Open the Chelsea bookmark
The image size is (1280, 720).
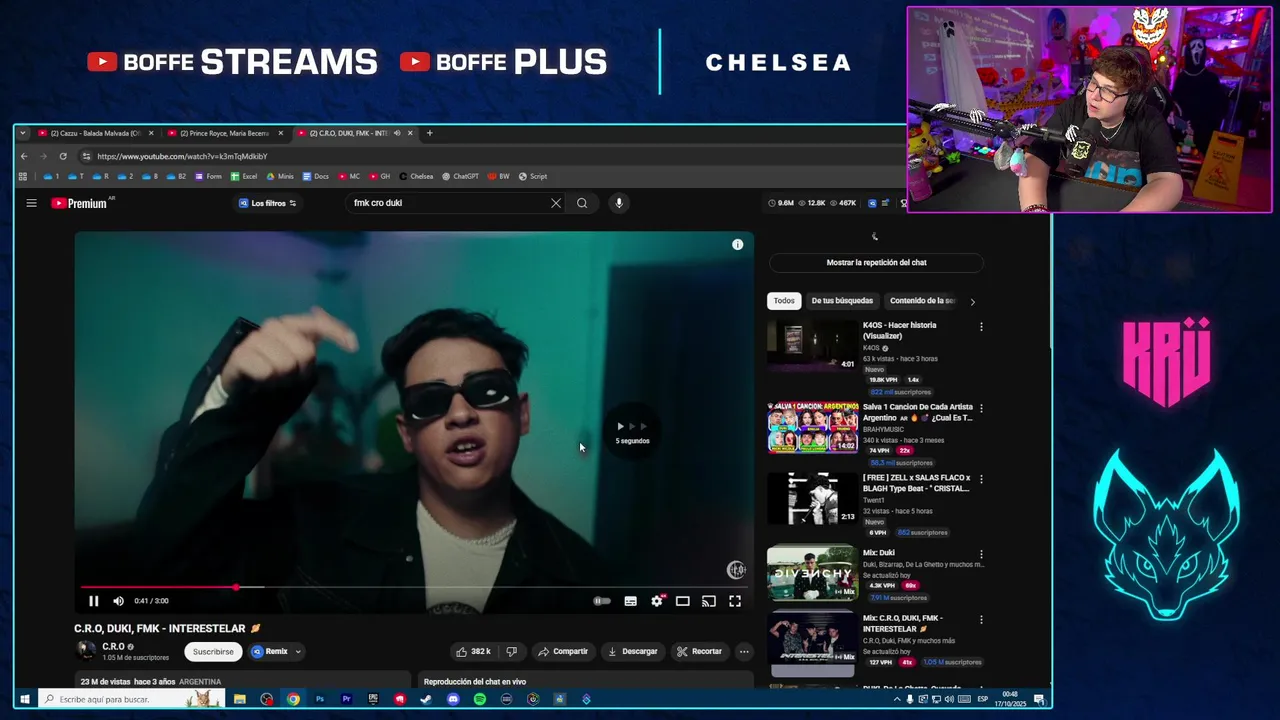pyautogui.click(x=416, y=176)
